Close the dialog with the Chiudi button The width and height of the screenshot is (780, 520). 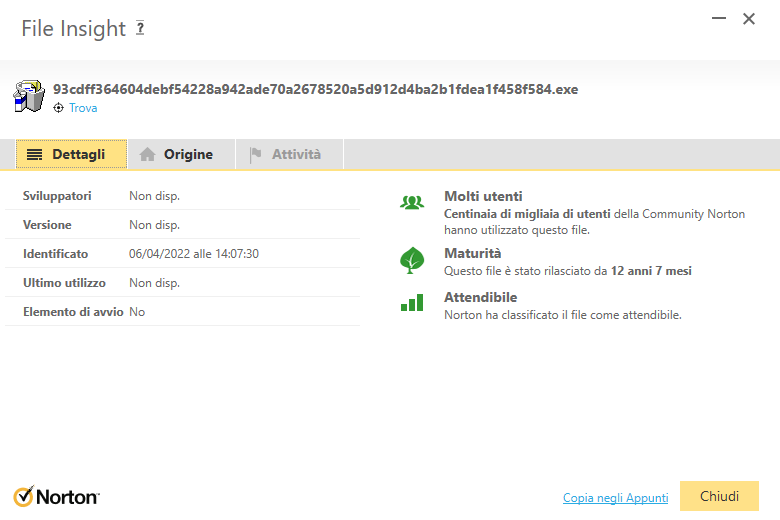click(719, 496)
